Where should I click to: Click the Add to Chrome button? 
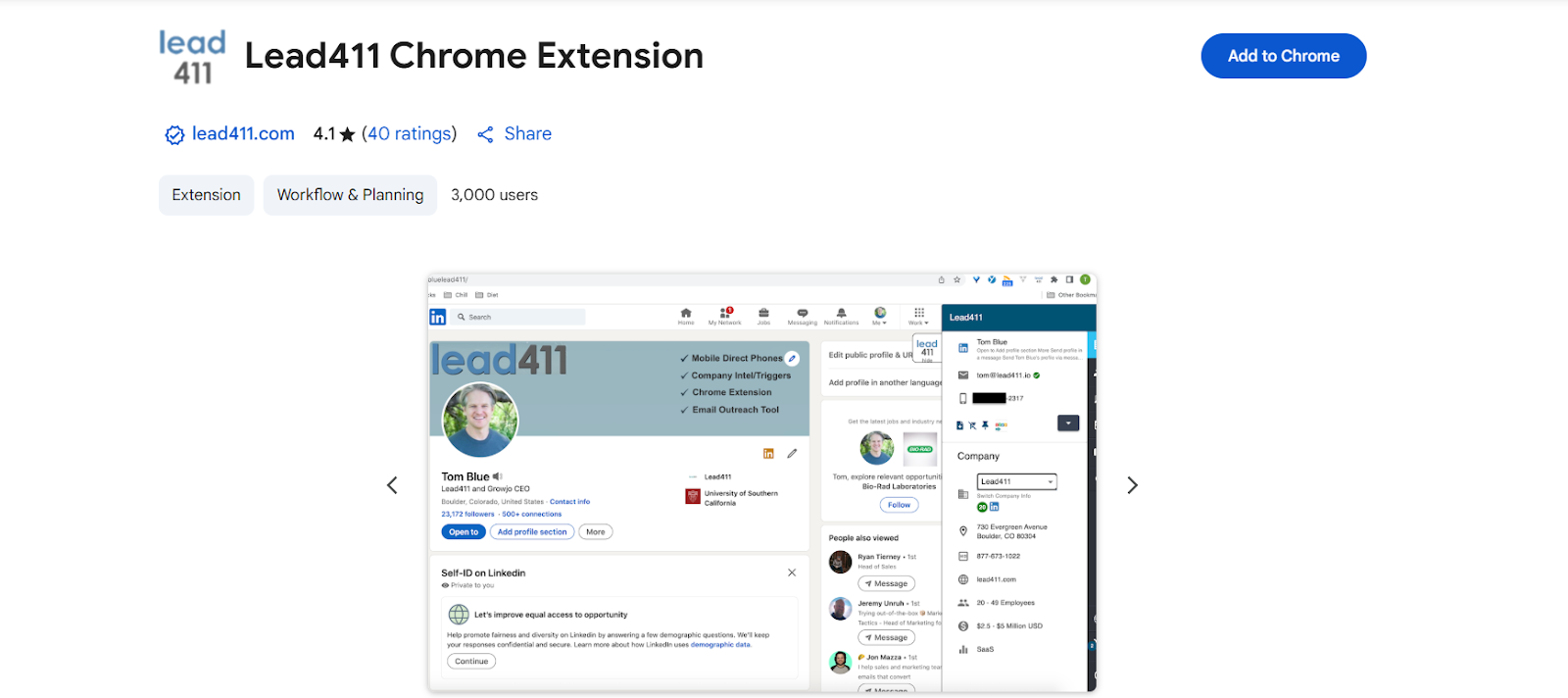pyautogui.click(x=1283, y=56)
